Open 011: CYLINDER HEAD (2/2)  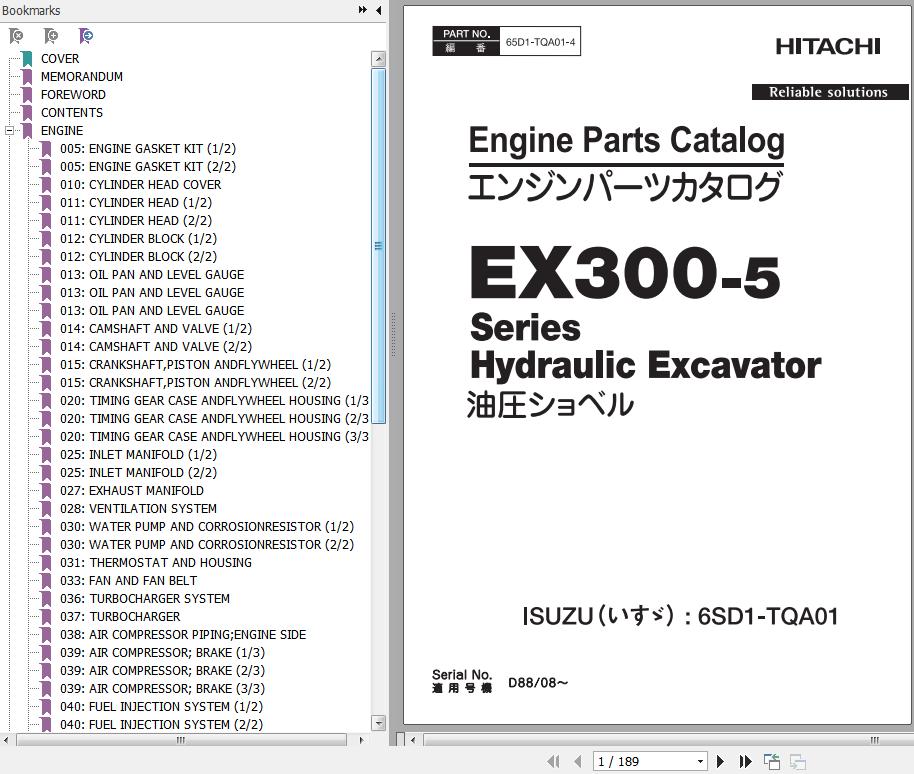click(136, 221)
